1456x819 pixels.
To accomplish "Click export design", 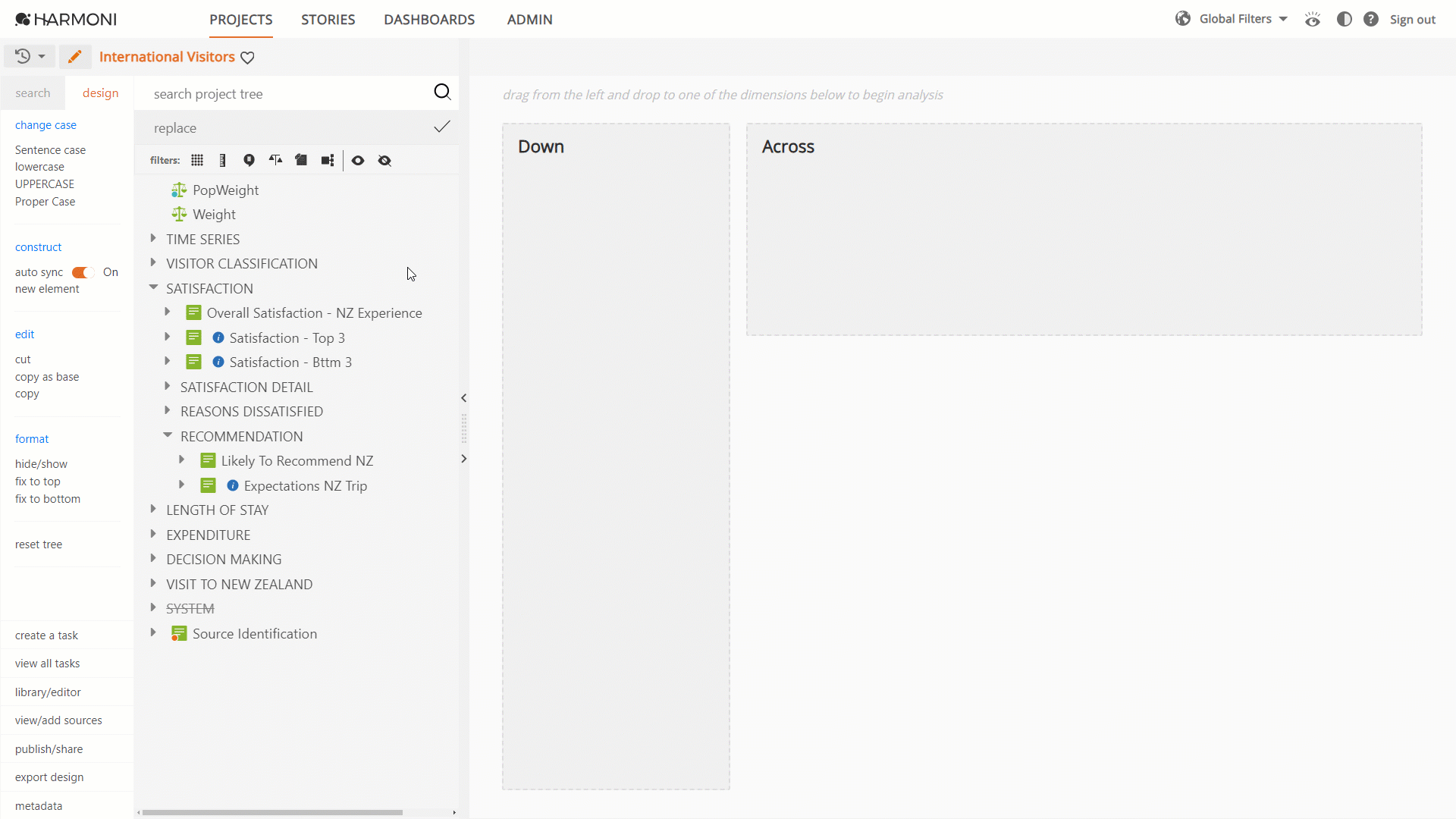I will [x=49, y=777].
